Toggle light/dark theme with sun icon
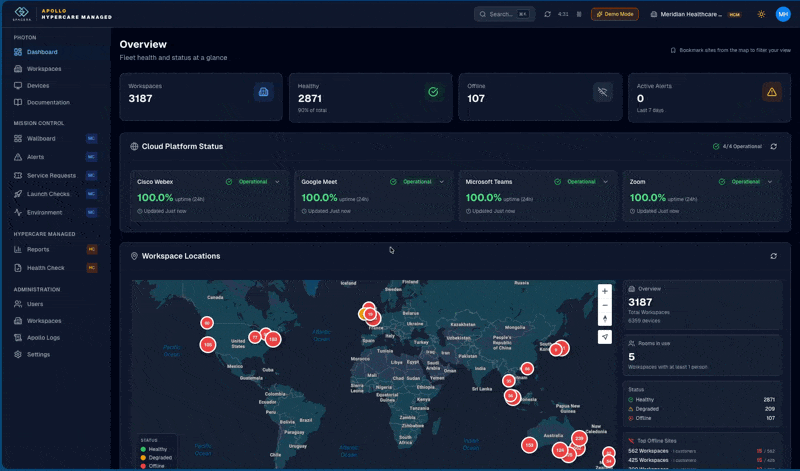 [x=761, y=14]
